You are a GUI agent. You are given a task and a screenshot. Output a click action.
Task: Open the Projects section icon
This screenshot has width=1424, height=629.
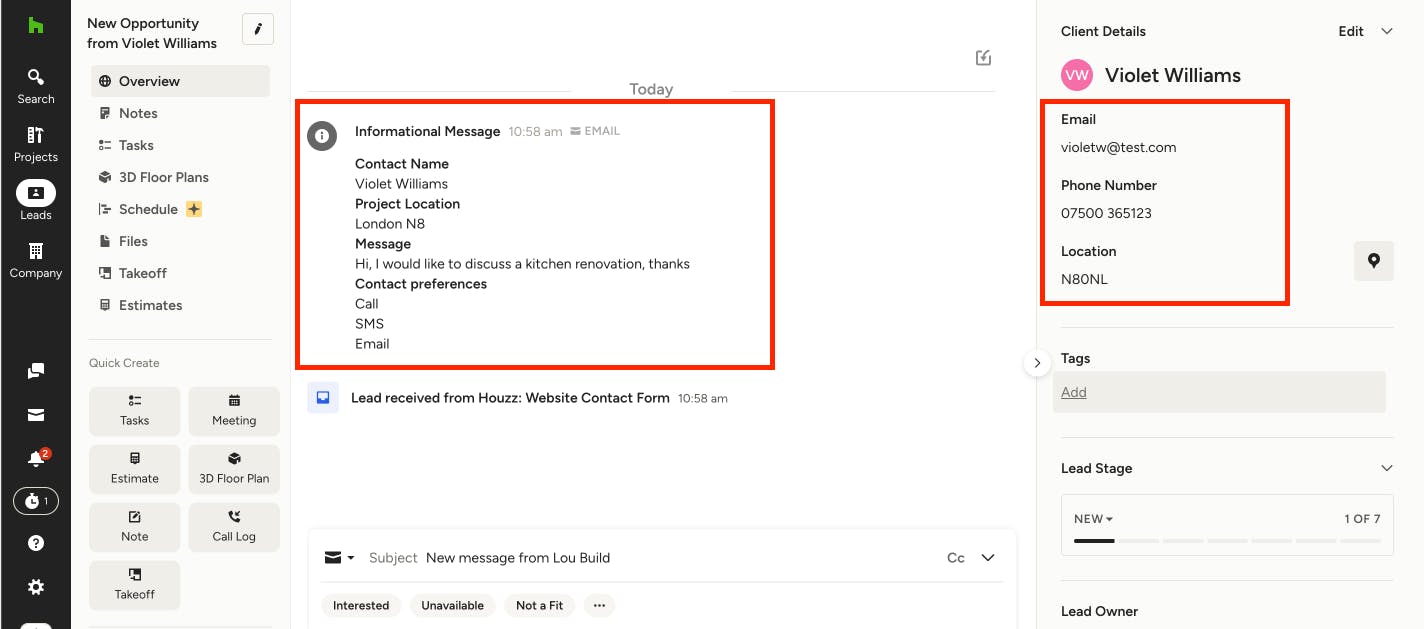35,144
